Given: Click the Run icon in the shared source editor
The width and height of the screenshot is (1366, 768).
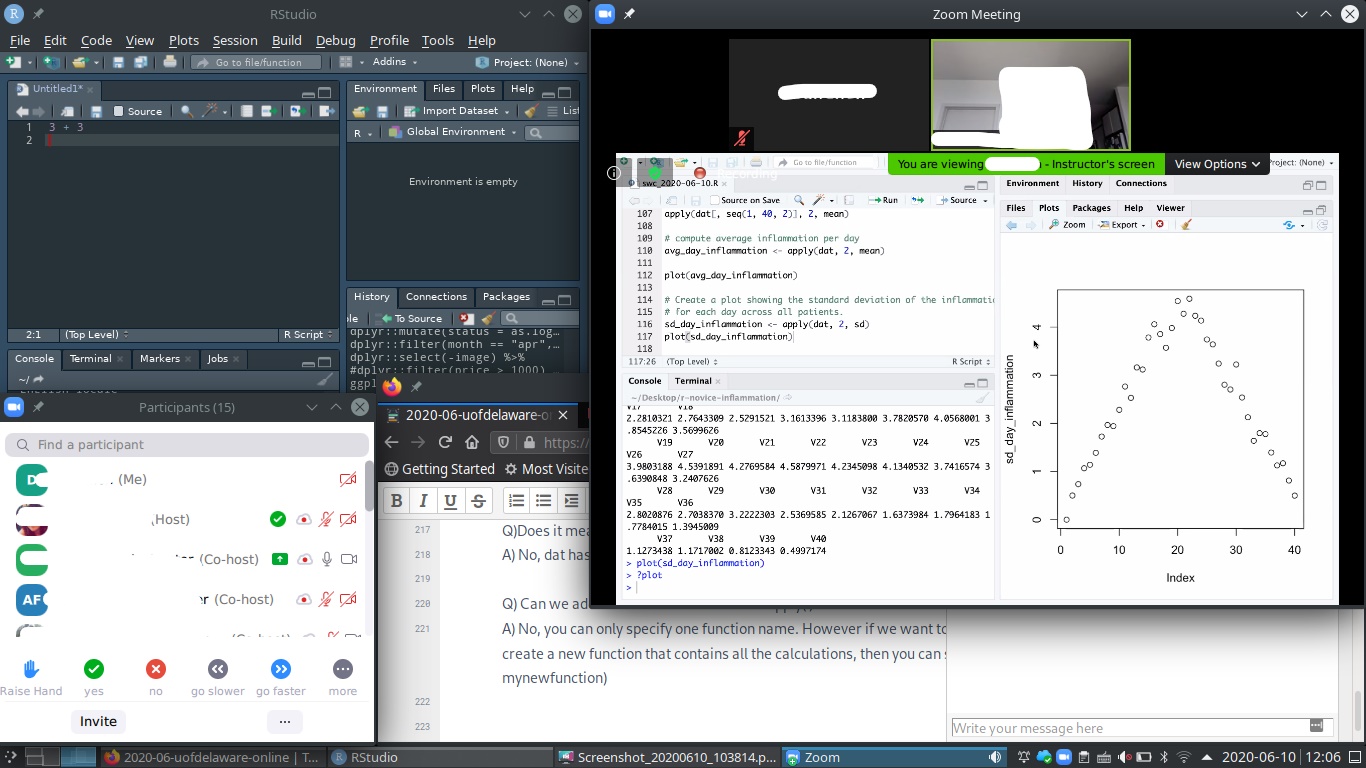Looking at the screenshot, I should [x=881, y=200].
